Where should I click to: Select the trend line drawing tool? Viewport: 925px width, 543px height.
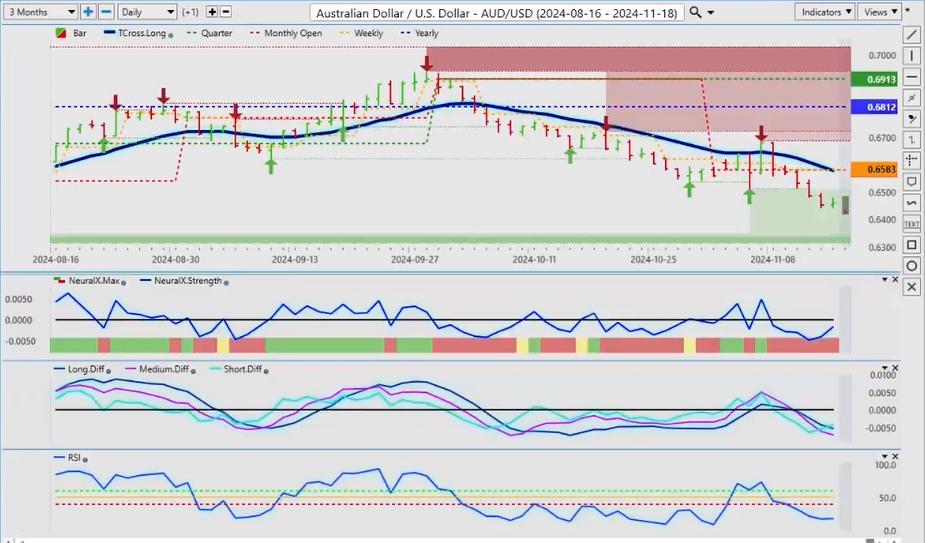pyautogui.click(x=911, y=35)
